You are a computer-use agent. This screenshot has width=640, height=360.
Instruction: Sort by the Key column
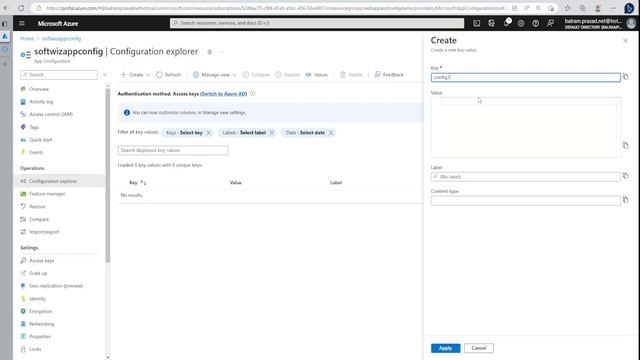[x=138, y=182]
